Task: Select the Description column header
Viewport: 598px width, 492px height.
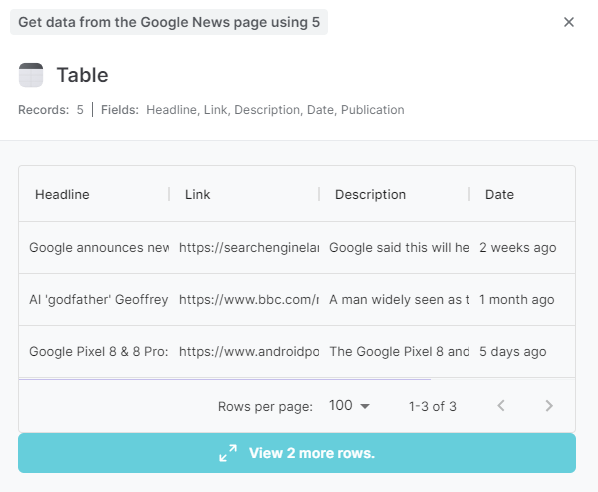Action: pyautogui.click(x=370, y=195)
